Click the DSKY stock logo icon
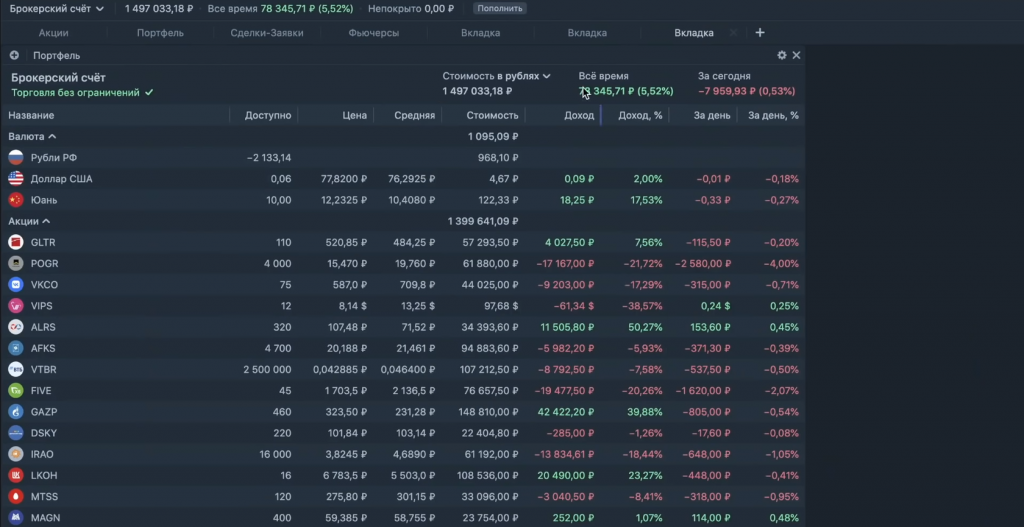Image resolution: width=1024 pixels, height=527 pixels. click(16, 433)
